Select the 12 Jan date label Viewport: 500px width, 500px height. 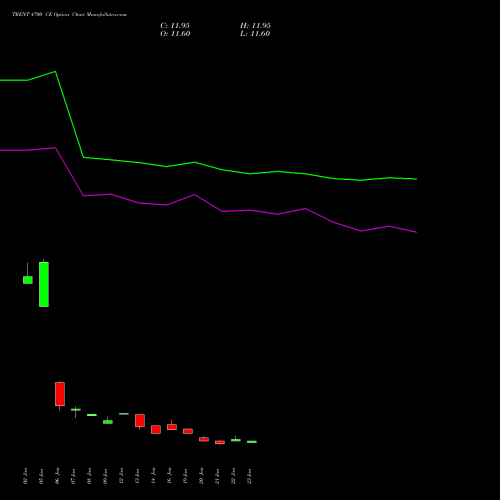coord(121,476)
